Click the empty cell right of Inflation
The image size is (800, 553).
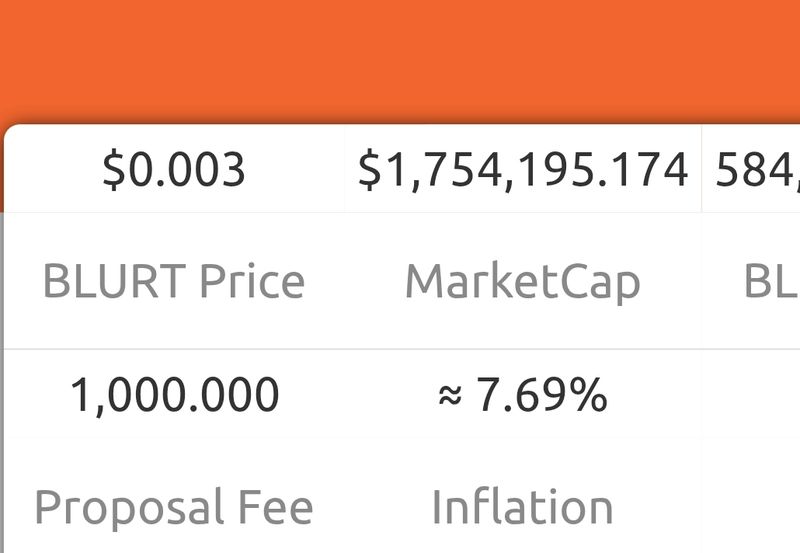click(x=752, y=507)
